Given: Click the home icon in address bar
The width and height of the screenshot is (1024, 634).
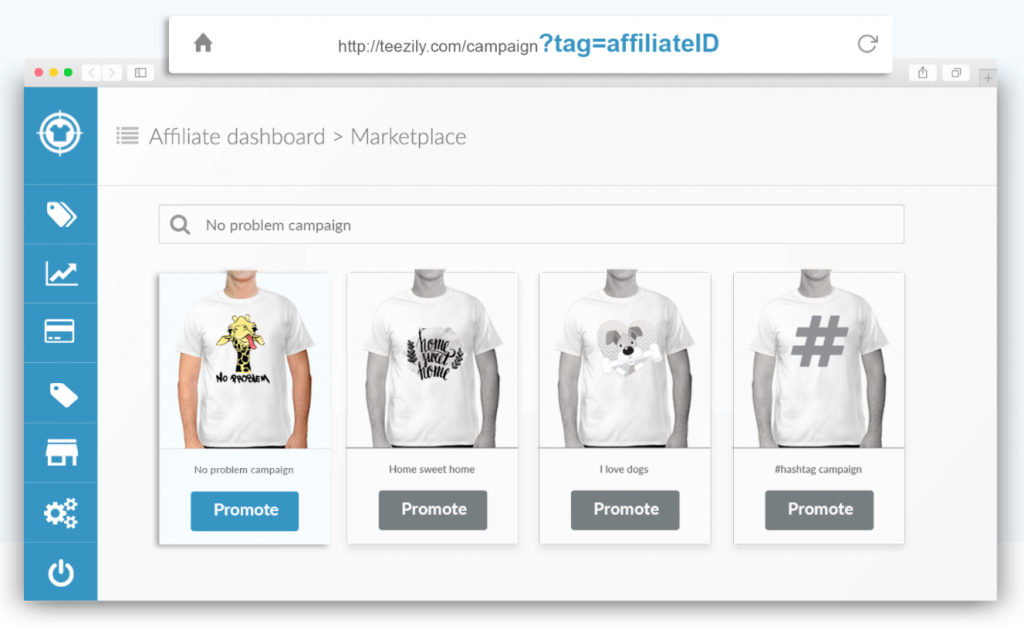Looking at the screenshot, I should (203, 43).
